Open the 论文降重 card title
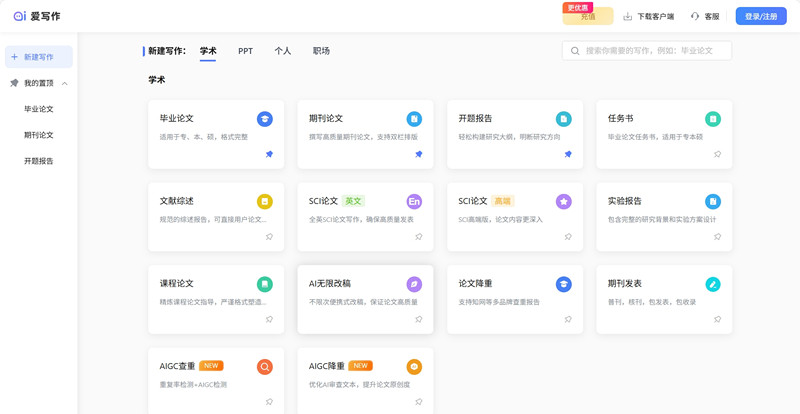Viewport: 800px width, 414px height. [x=476, y=284]
